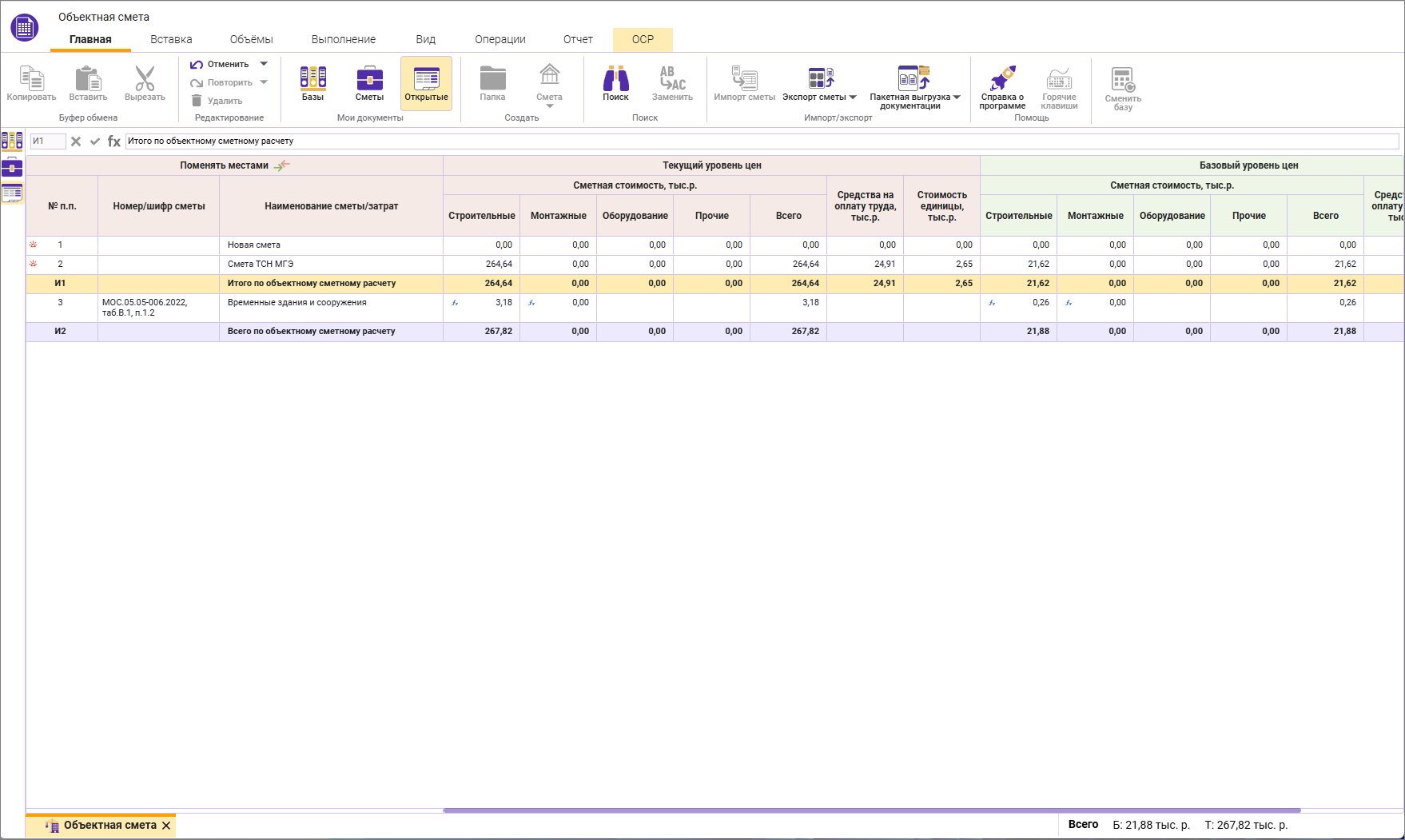Expand the Отменить undo history dropdown
This screenshot has height=840, width=1405.
[264, 64]
